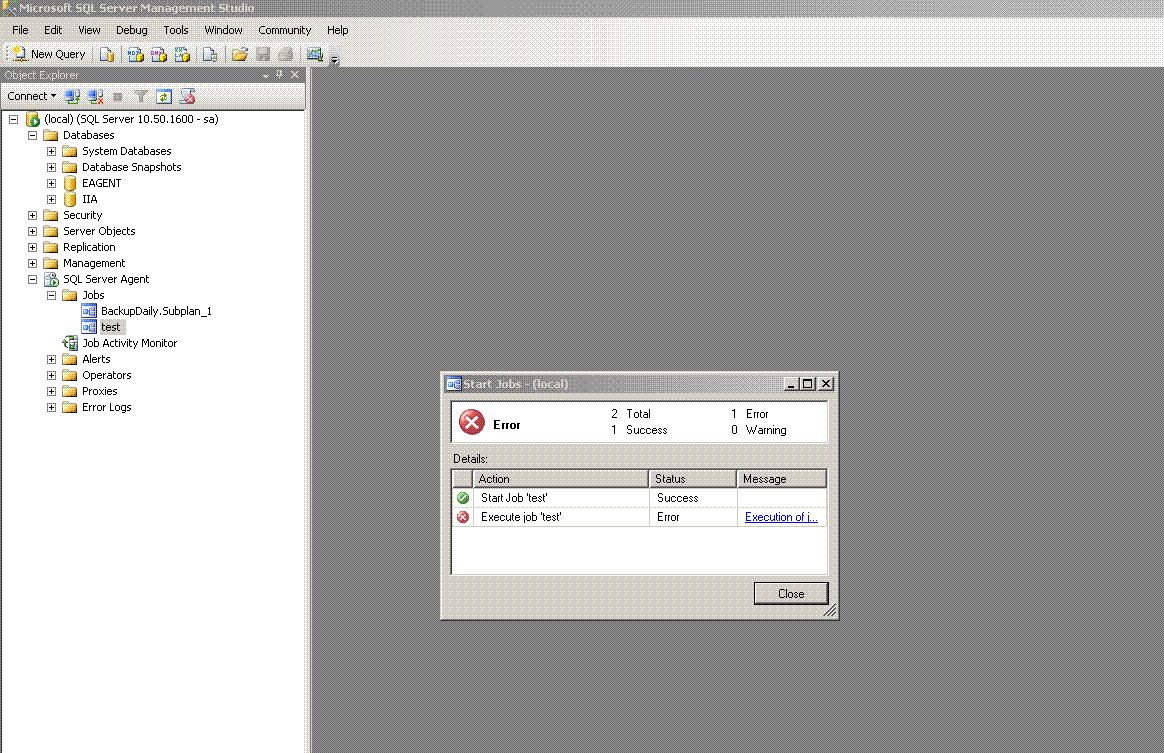Collapse the Jobs folder
The image size is (1164, 753).
(x=52, y=295)
